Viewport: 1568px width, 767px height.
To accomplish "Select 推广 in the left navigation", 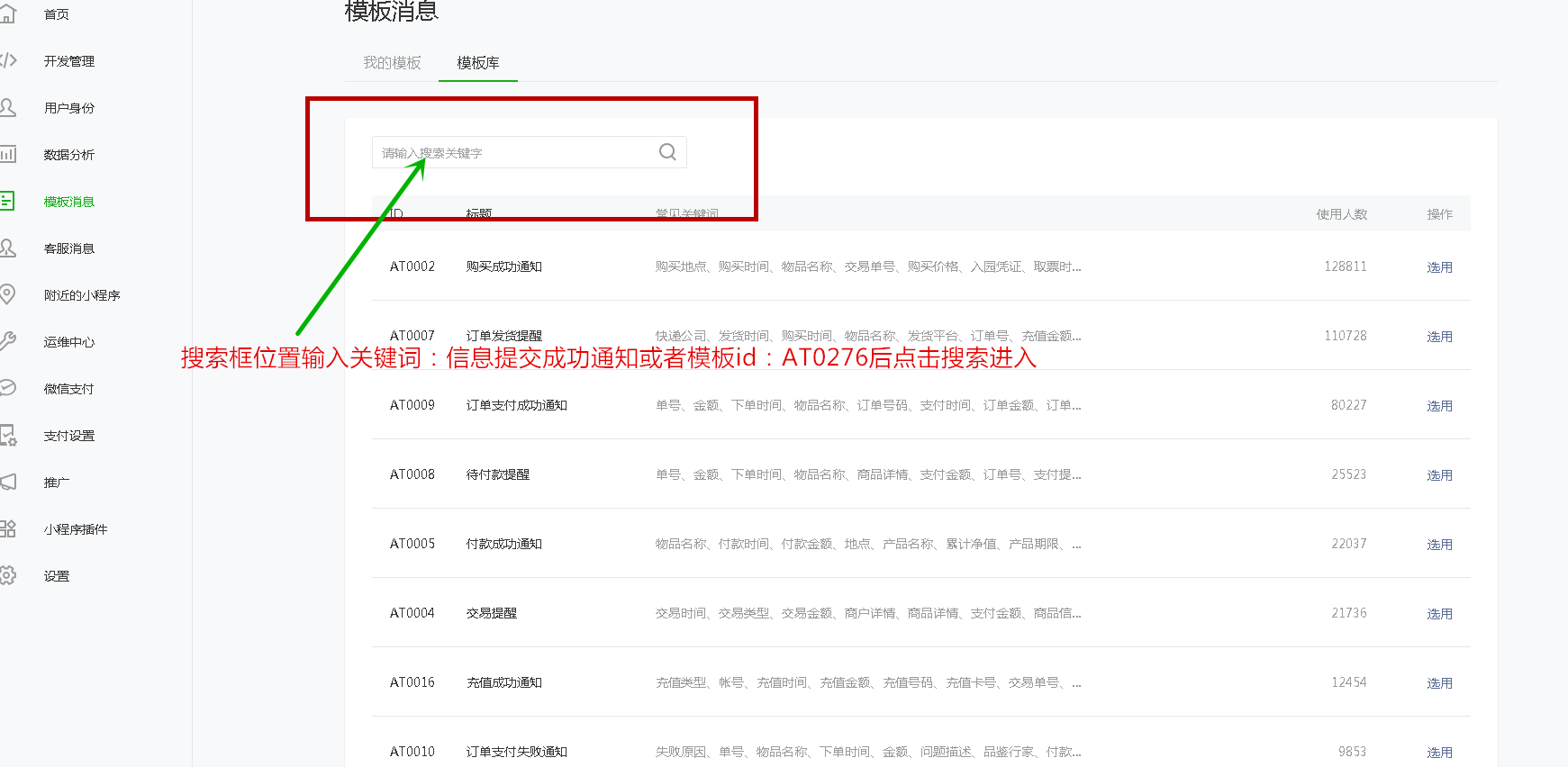I will tap(56, 483).
